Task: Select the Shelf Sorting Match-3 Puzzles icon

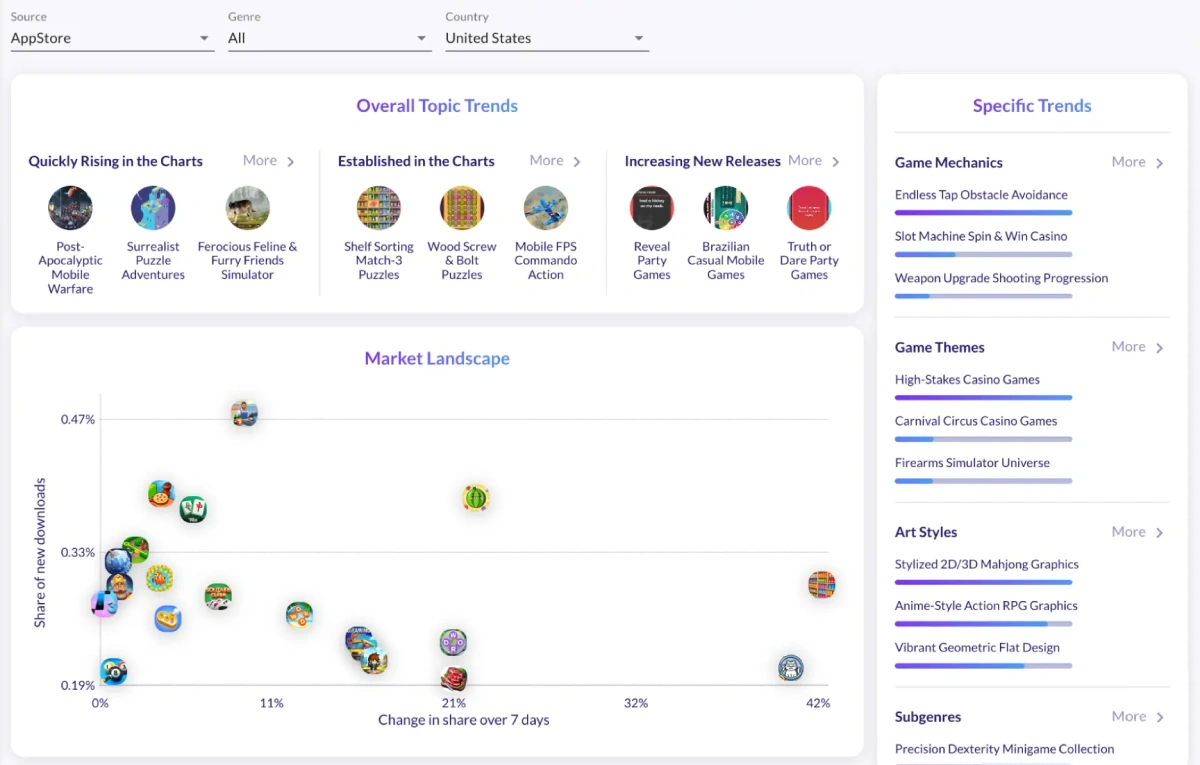Action: [x=378, y=207]
